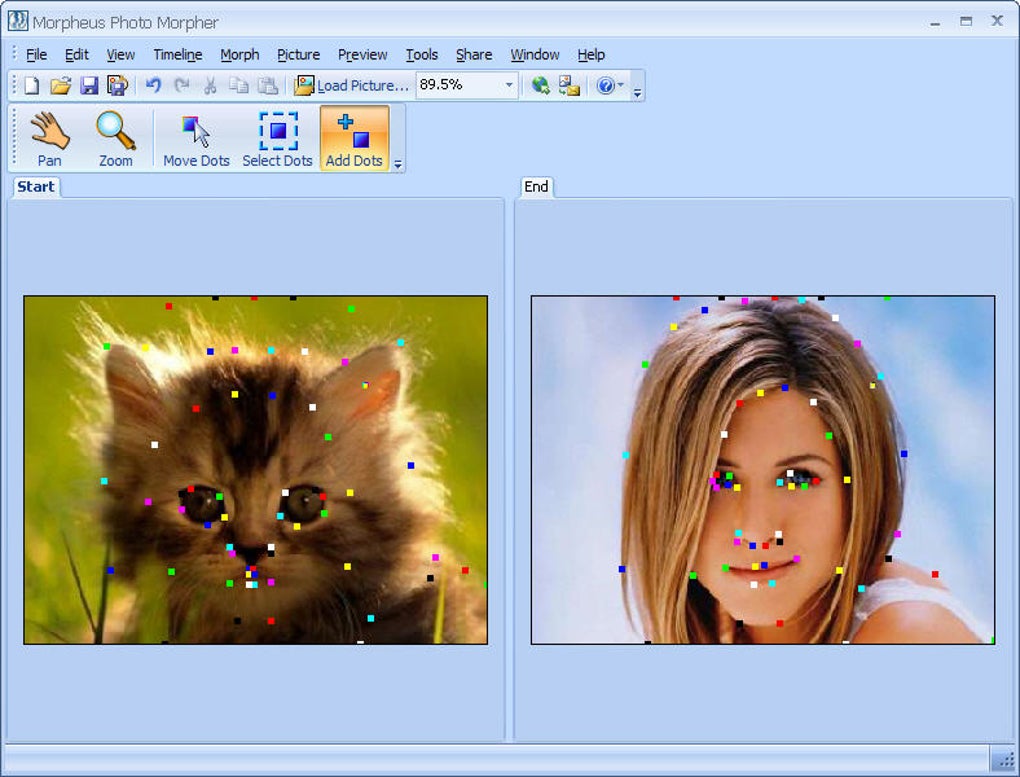Image resolution: width=1020 pixels, height=777 pixels.
Task: Select the Zoom magnifier tool
Action: 116,139
